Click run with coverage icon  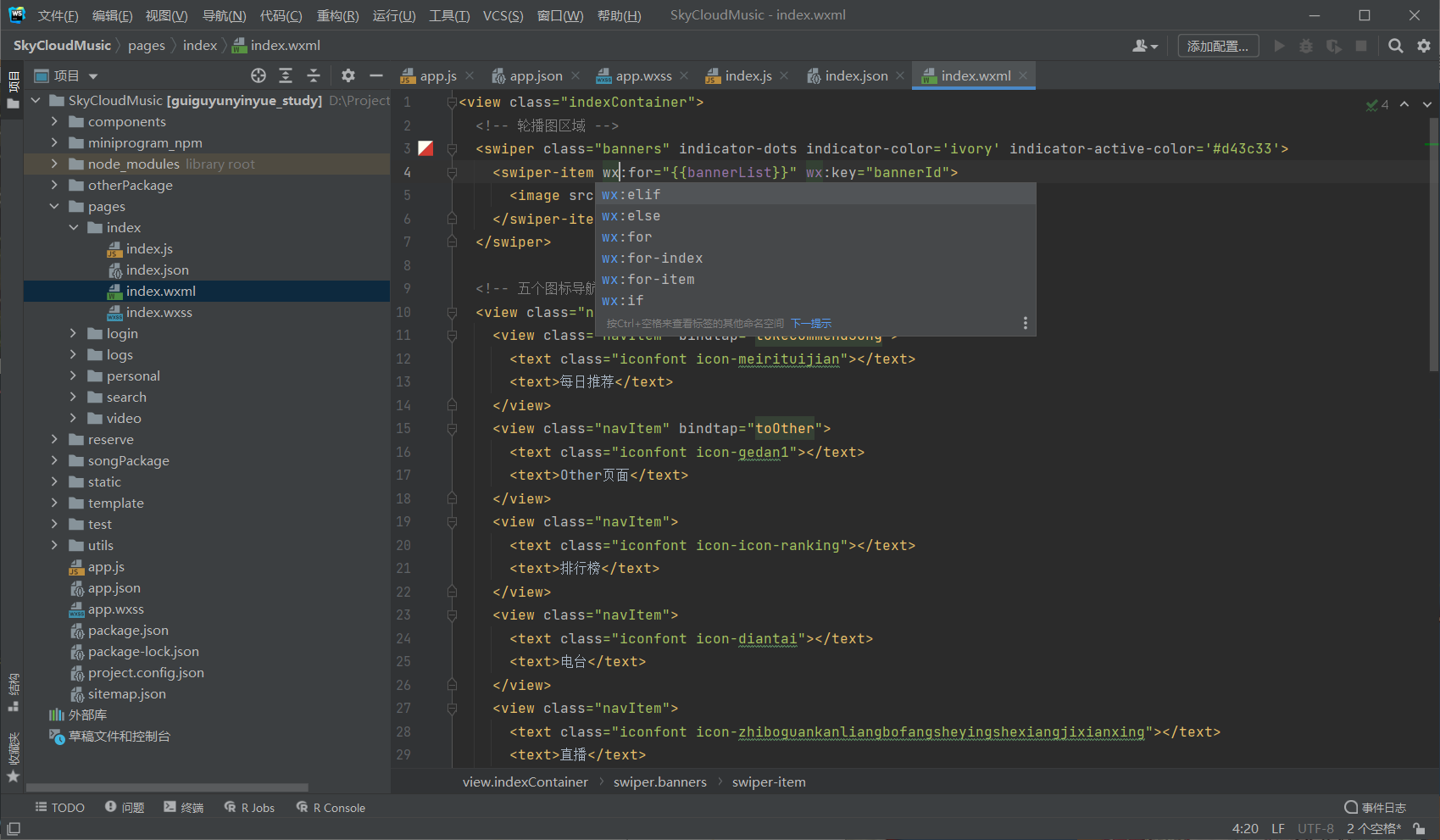click(x=1334, y=46)
